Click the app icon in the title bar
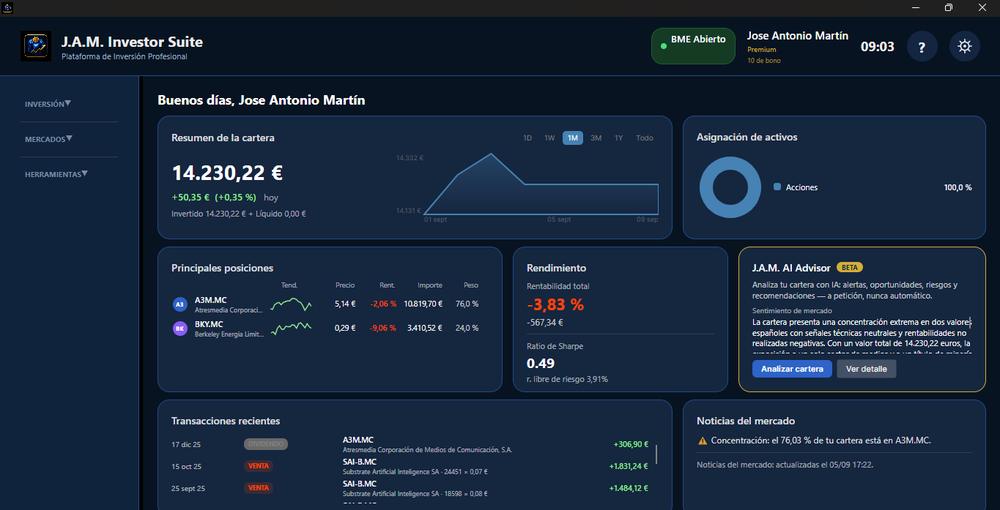 [8, 8]
